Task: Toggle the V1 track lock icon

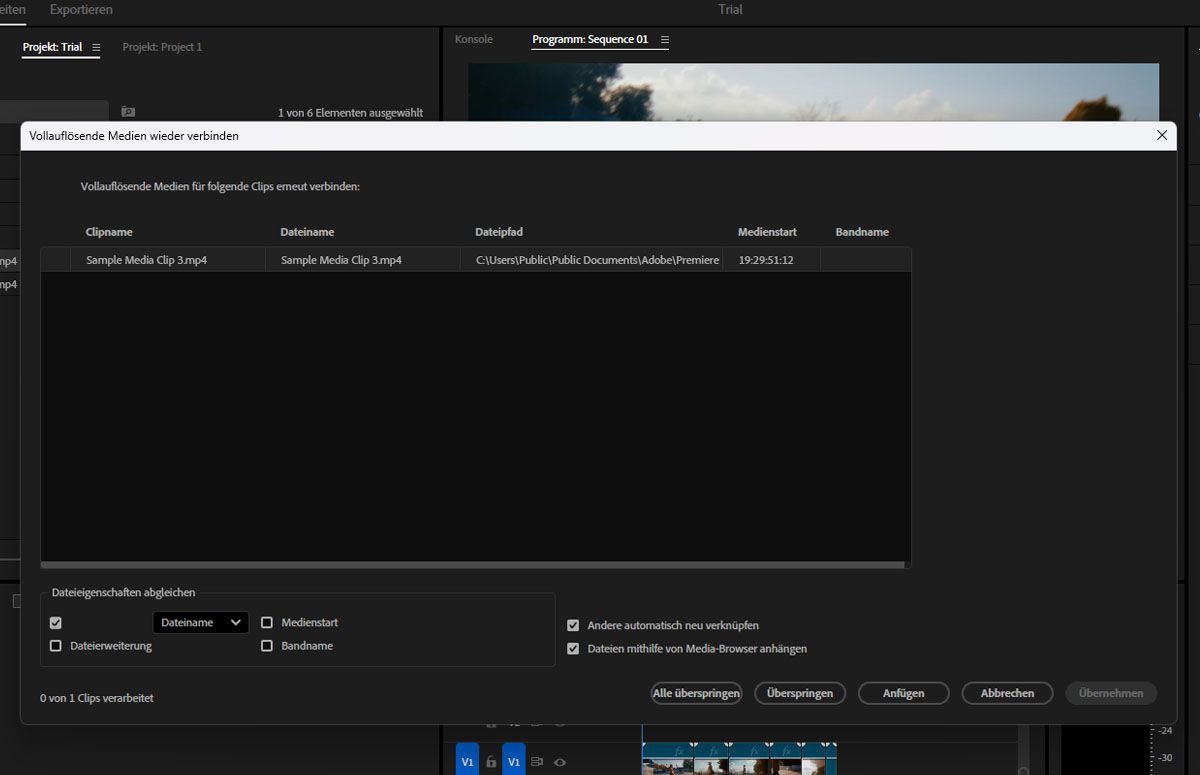Action: coord(491,762)
